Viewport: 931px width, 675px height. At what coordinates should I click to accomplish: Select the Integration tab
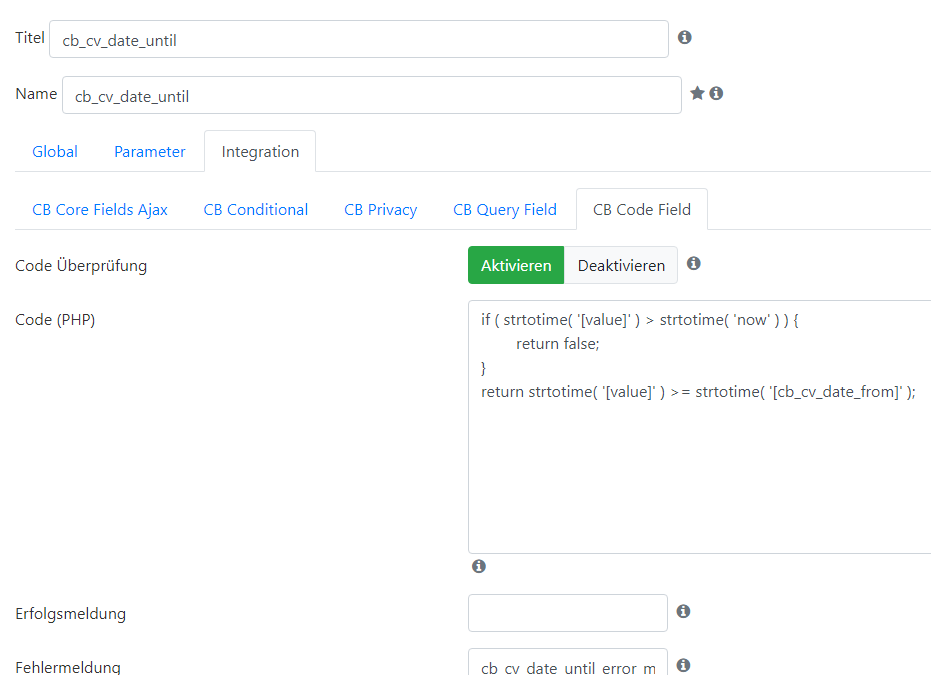pos(260,152)
